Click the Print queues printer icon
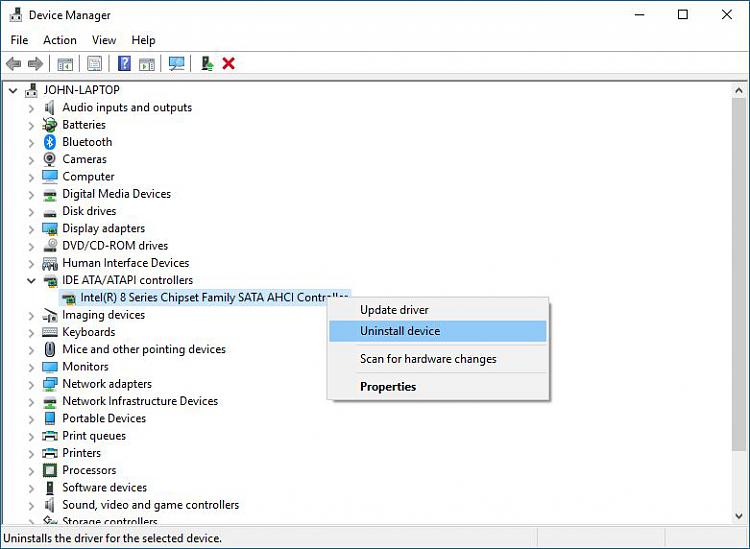 point(50,436)
